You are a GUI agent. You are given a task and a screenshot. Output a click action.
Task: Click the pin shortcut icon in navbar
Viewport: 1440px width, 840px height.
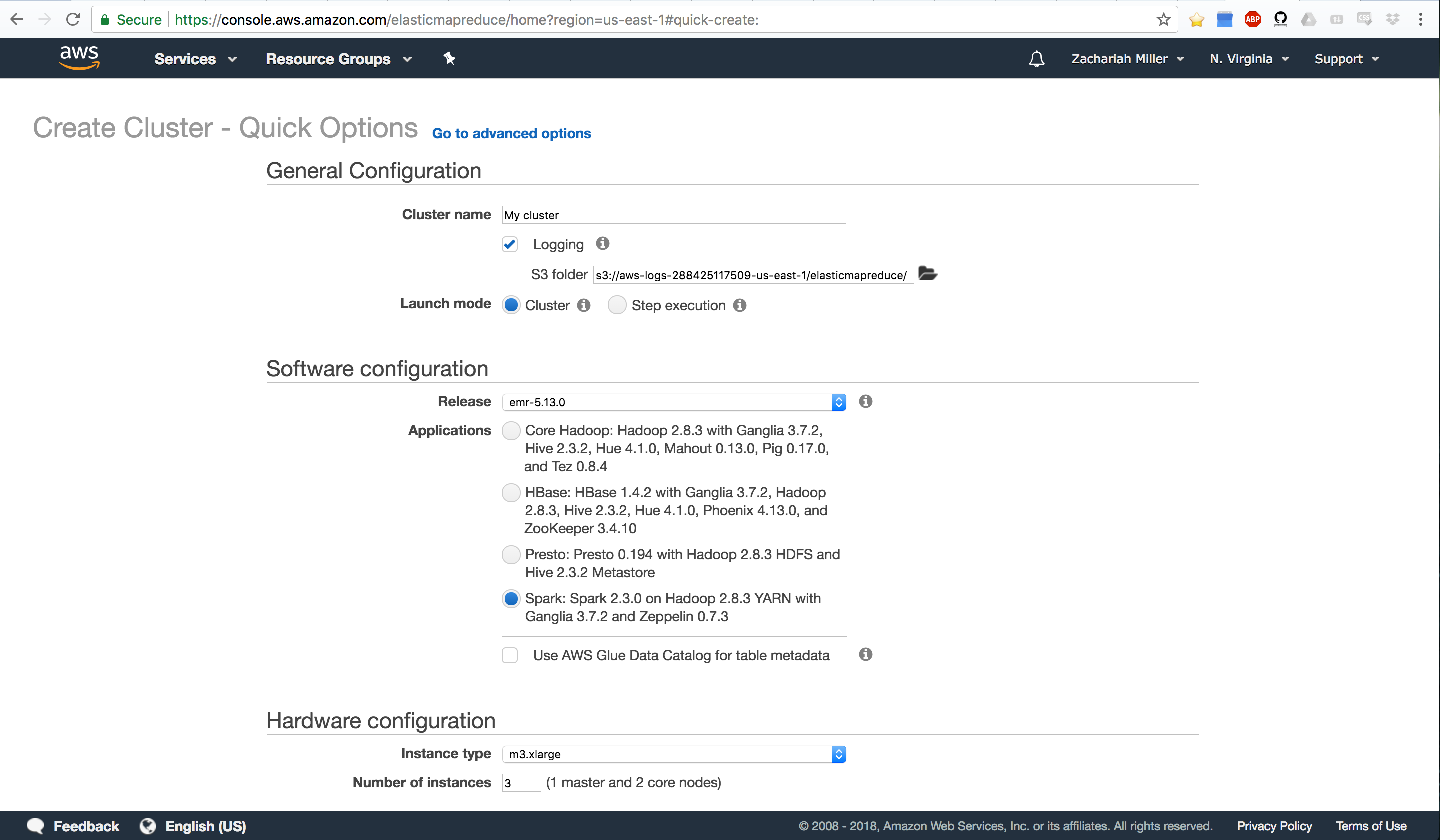[x=449, y=58]
